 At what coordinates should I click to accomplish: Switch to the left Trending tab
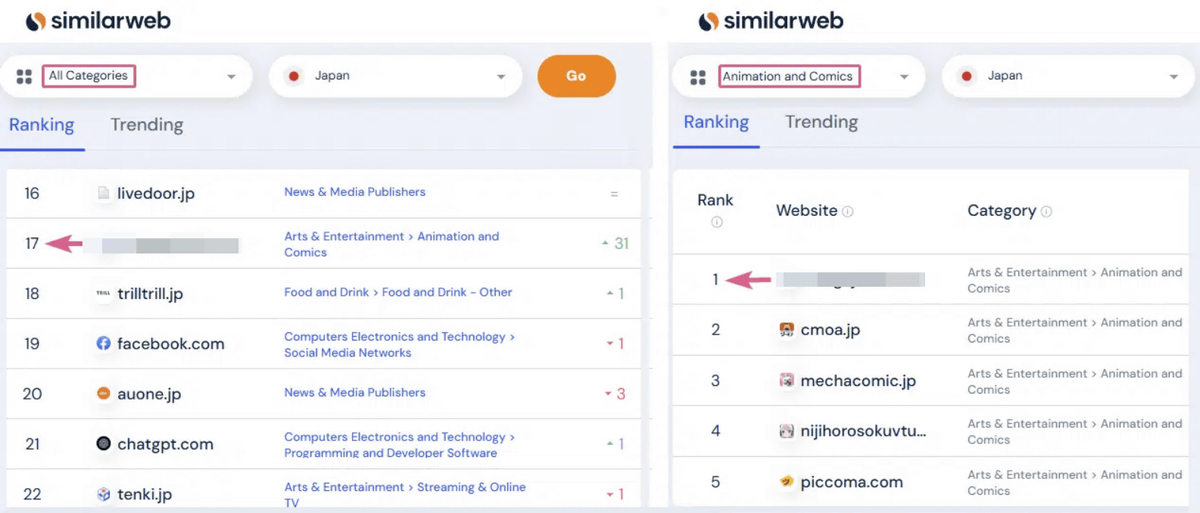[x=146, y=125]
